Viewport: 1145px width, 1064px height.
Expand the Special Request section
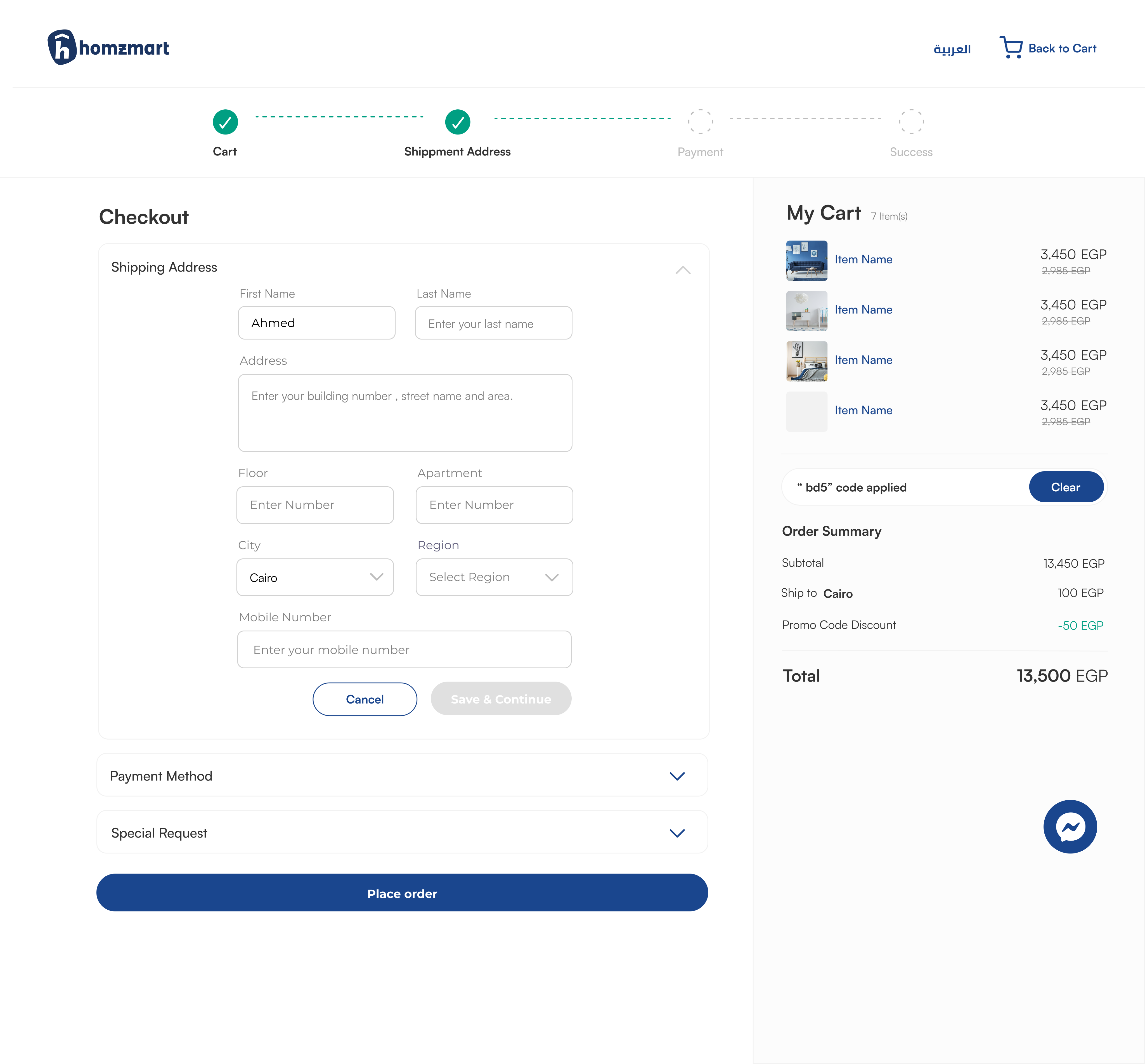click(x=677, y=833)
